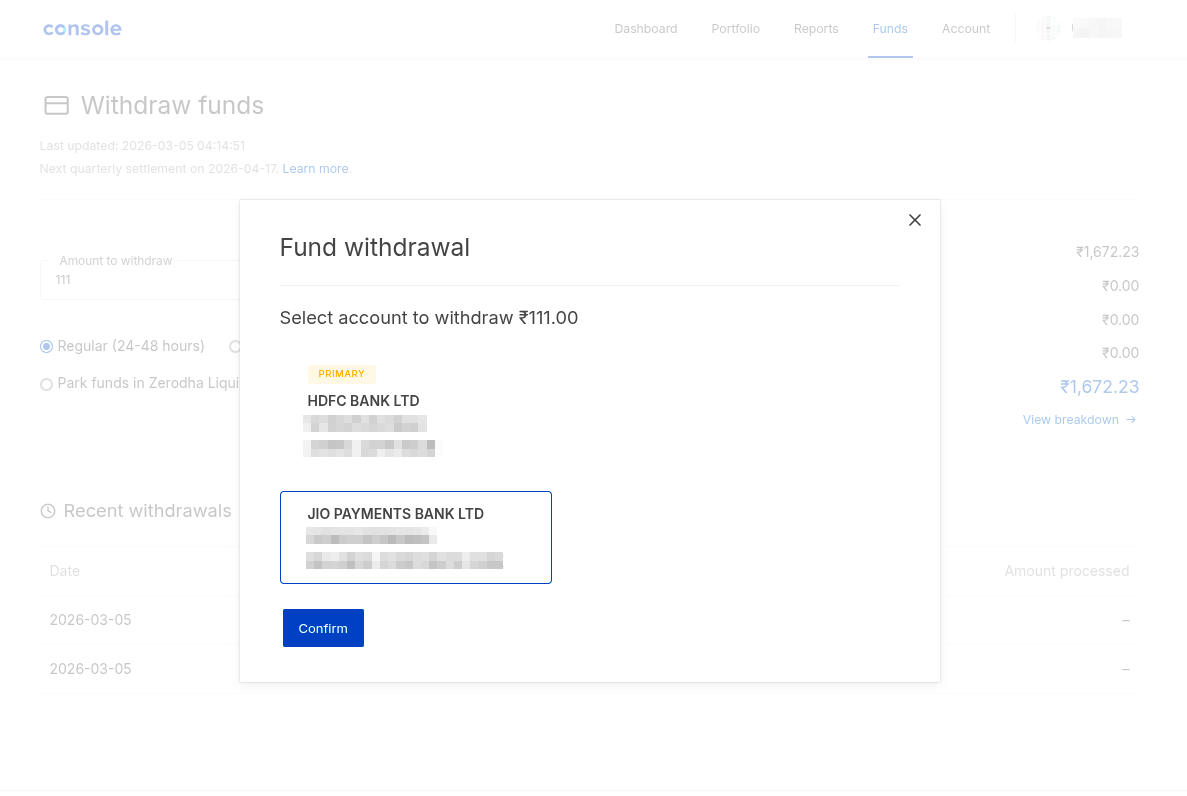Click the yellow PRIMARY badge
The image size is (1187, 796).
341,374
